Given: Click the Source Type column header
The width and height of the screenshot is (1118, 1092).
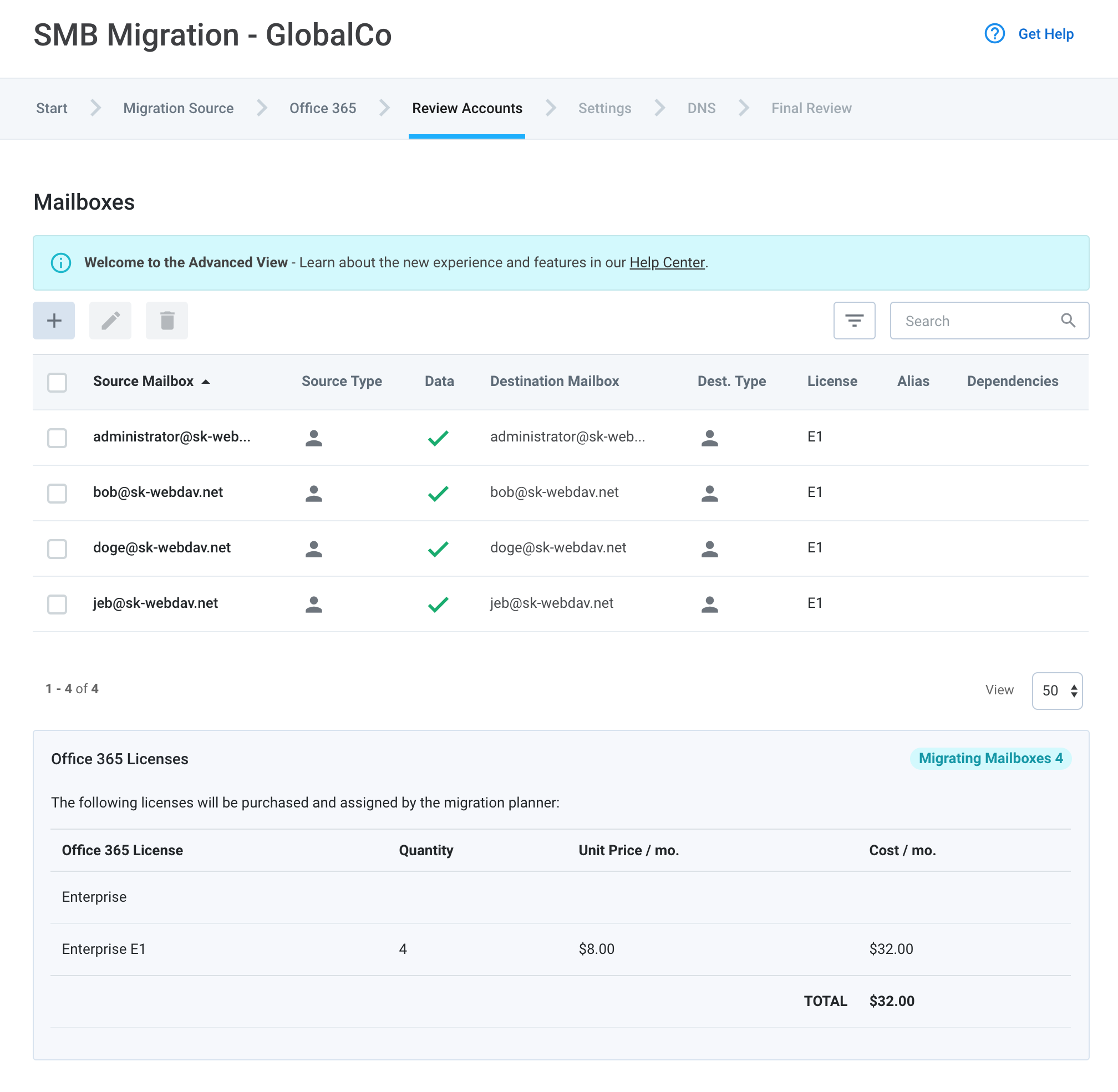Looking at the screenshot, I should 342,382.
